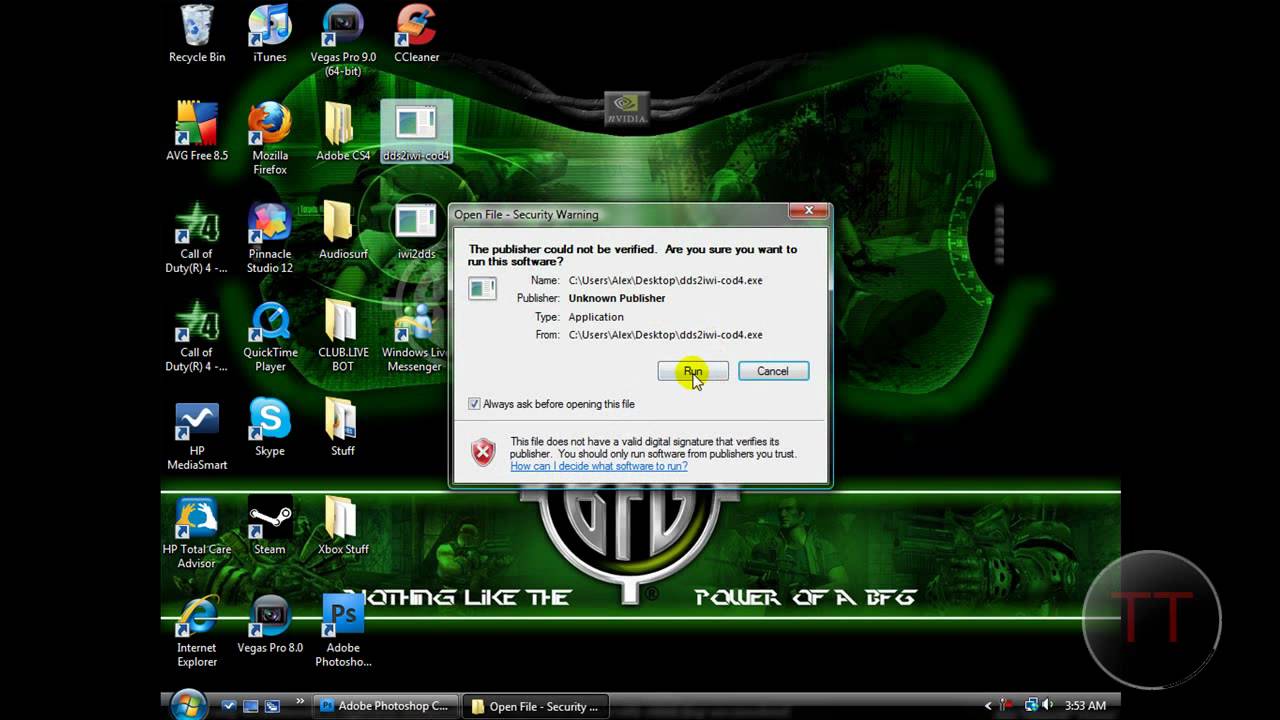Expand Quick Launch overflow chevron
Image resolution: width=1280 pixels, height=720 pixels.
tap(299, 703)
